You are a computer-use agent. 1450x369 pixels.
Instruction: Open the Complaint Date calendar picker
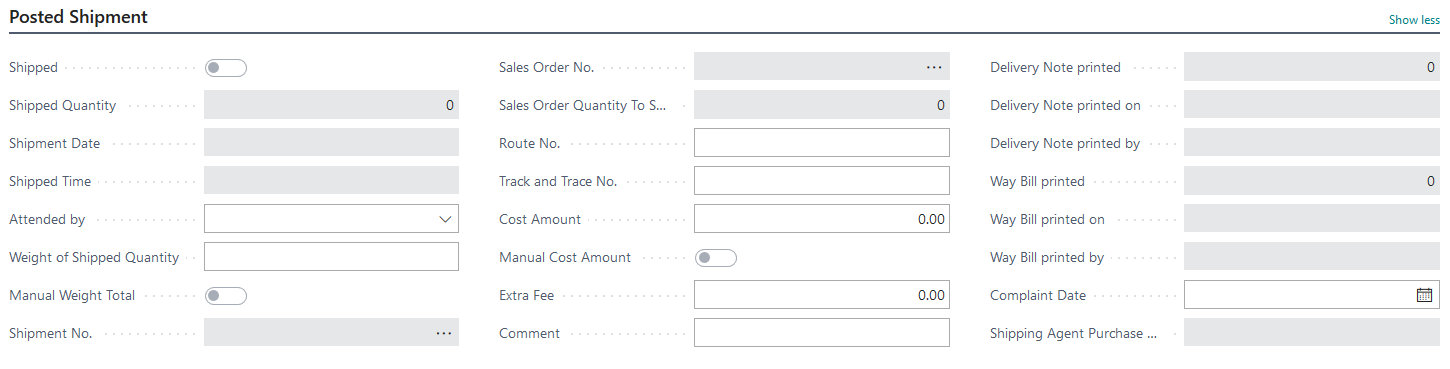[x=1424, y=295]
